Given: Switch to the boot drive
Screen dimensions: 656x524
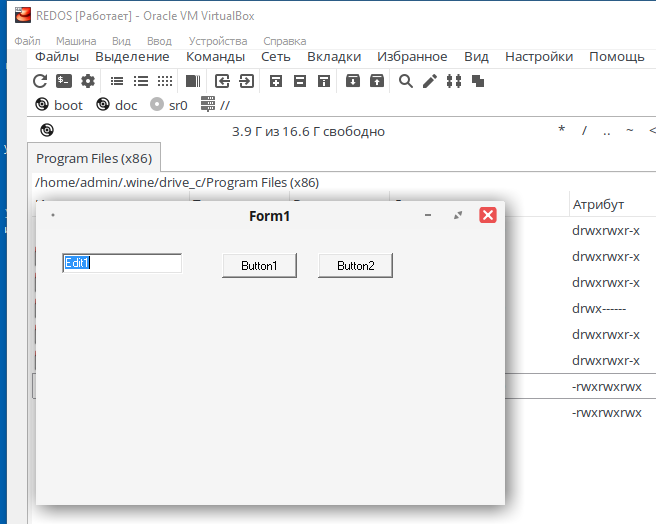Looking at the screenshot, I should pos(59,105).
